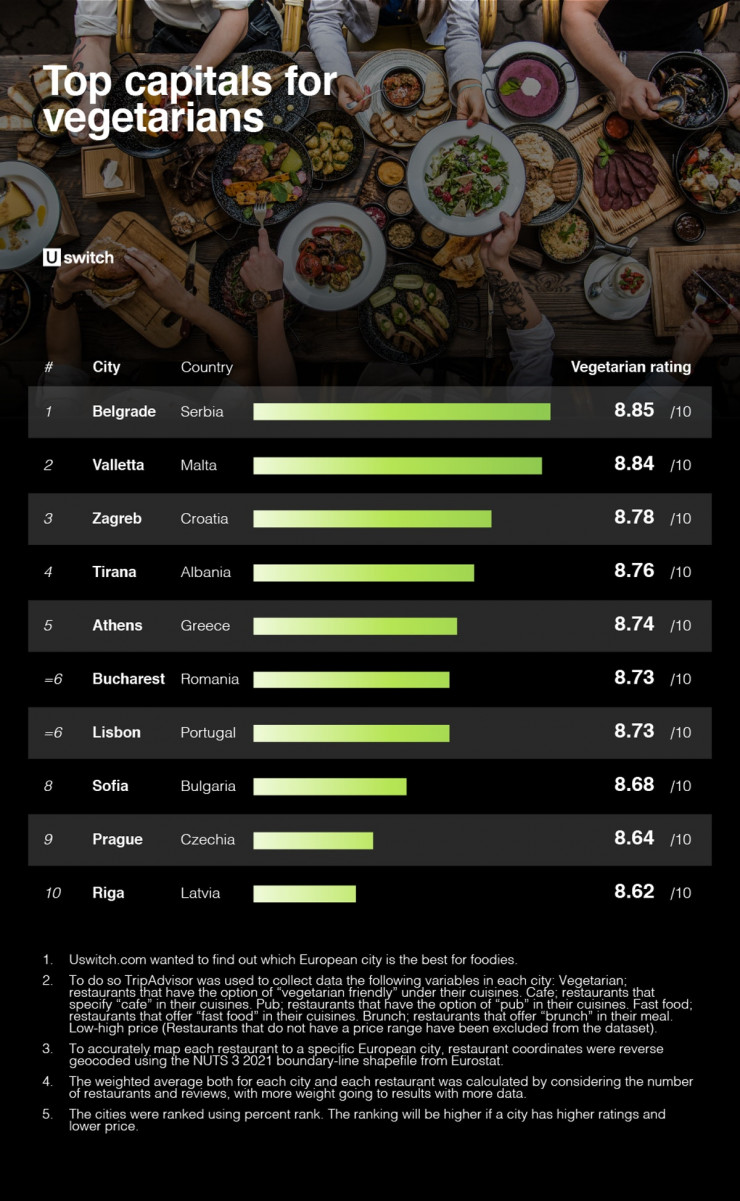Click the 8.62 rating for Riga
This screenshot has height=1201, width=740.
[x=634, y=892]
